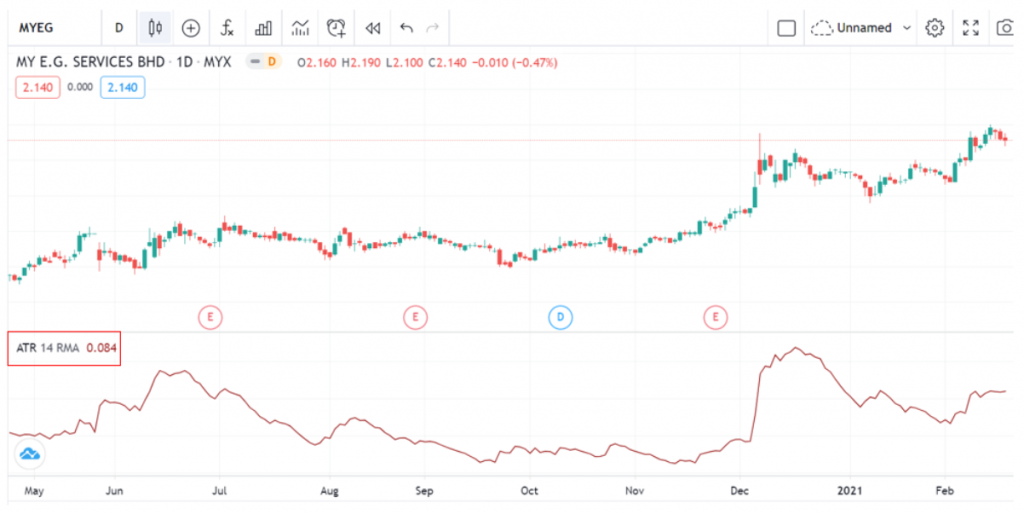Viewport: 1024px width, 514px height.
Task: Open the financials bar chart icon
Action: click(263, 28)
